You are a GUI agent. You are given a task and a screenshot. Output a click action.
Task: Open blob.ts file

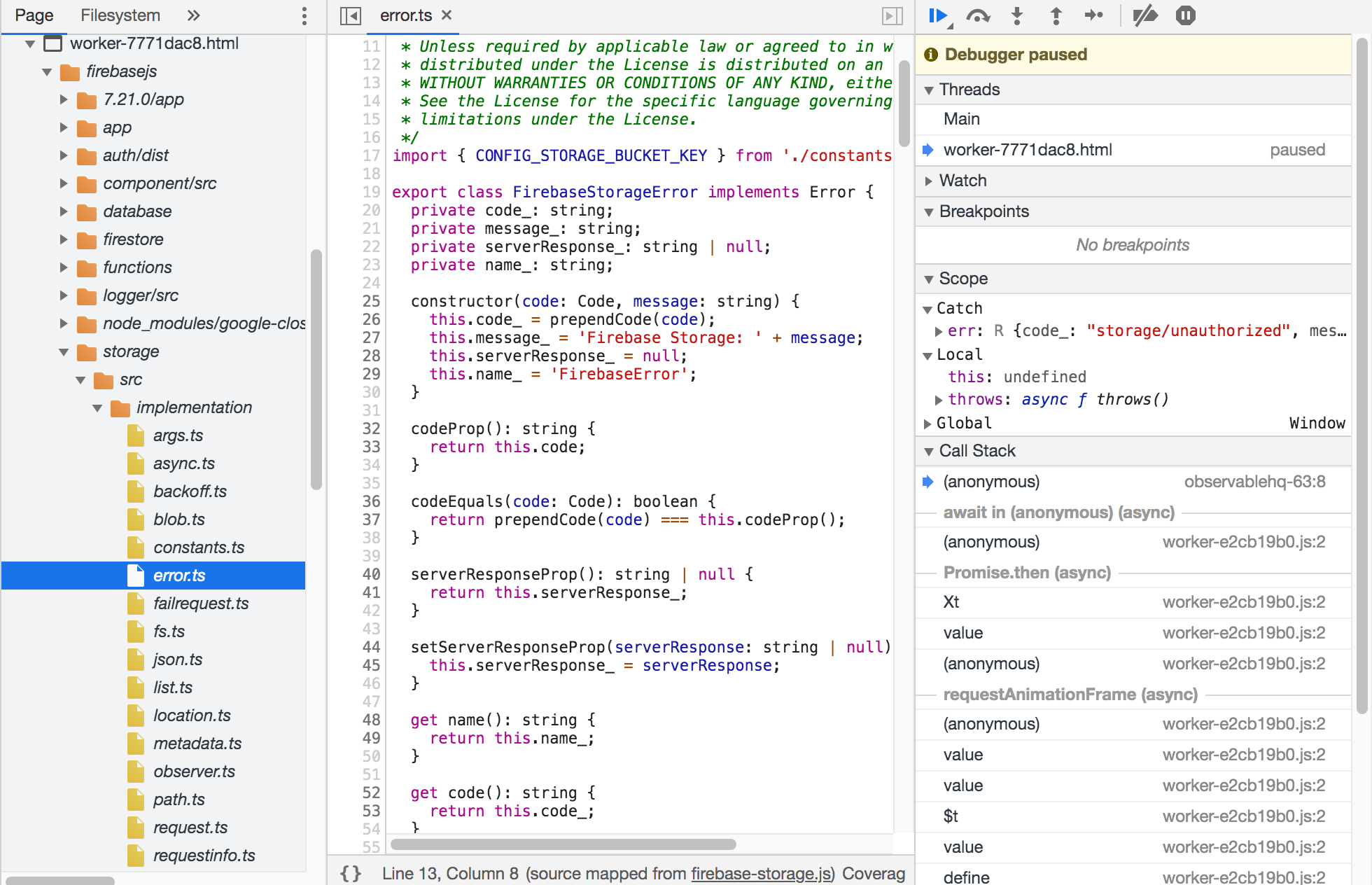pyautogui.click(x=179, y=520)
